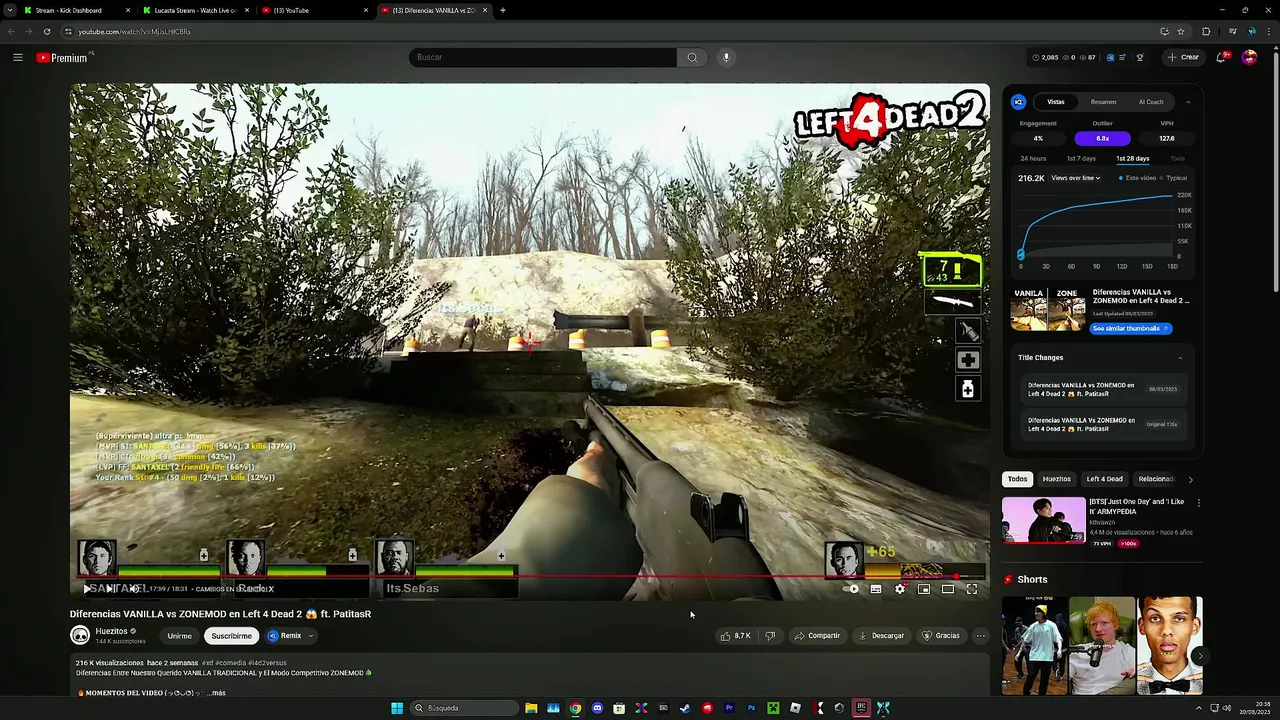The height and width of the screenshot is (720, 1280).
Task: Play the video with the play button
Action: pos(87,589)
